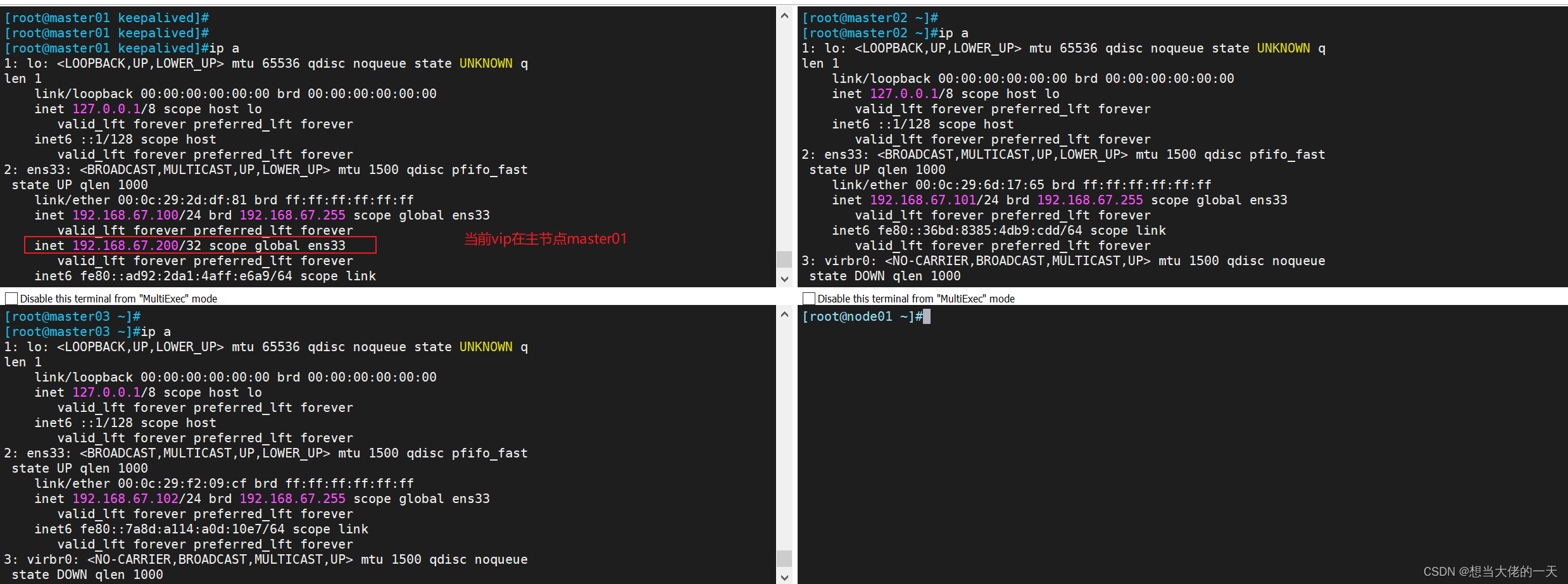Click the "2: ens33" interface line on master01
Image resolution: width=1568 pixels, height=584 pixels.
click(x=266, y=170)
